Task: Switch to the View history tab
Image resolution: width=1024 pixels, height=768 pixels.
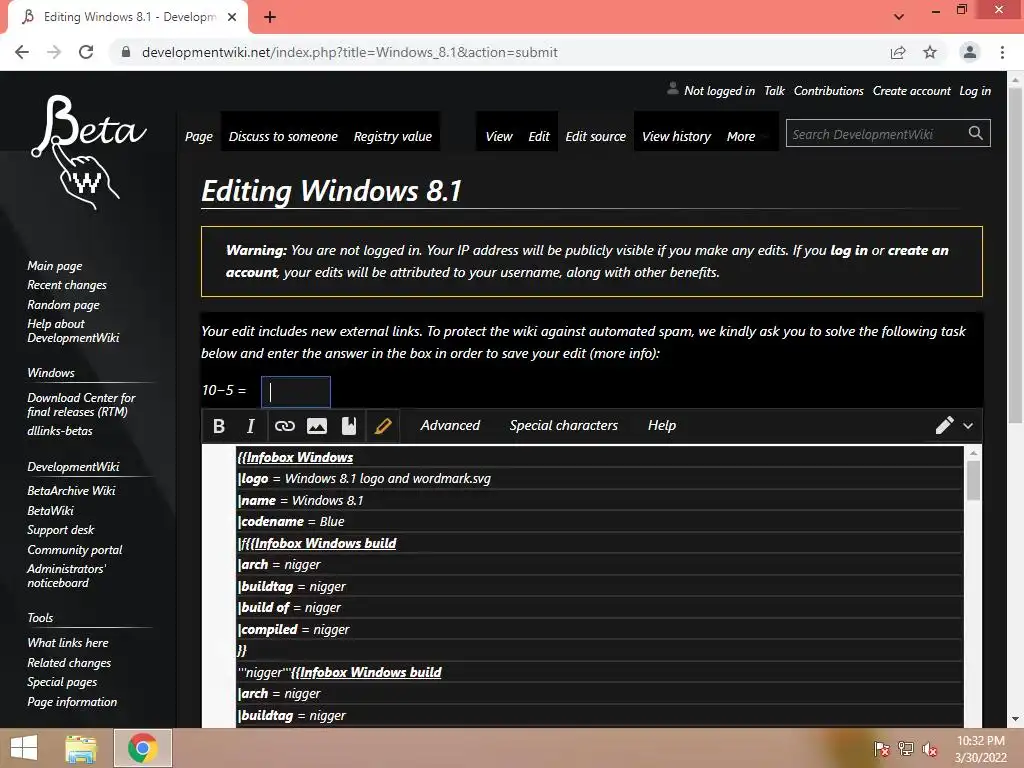Action: (676, 136)
